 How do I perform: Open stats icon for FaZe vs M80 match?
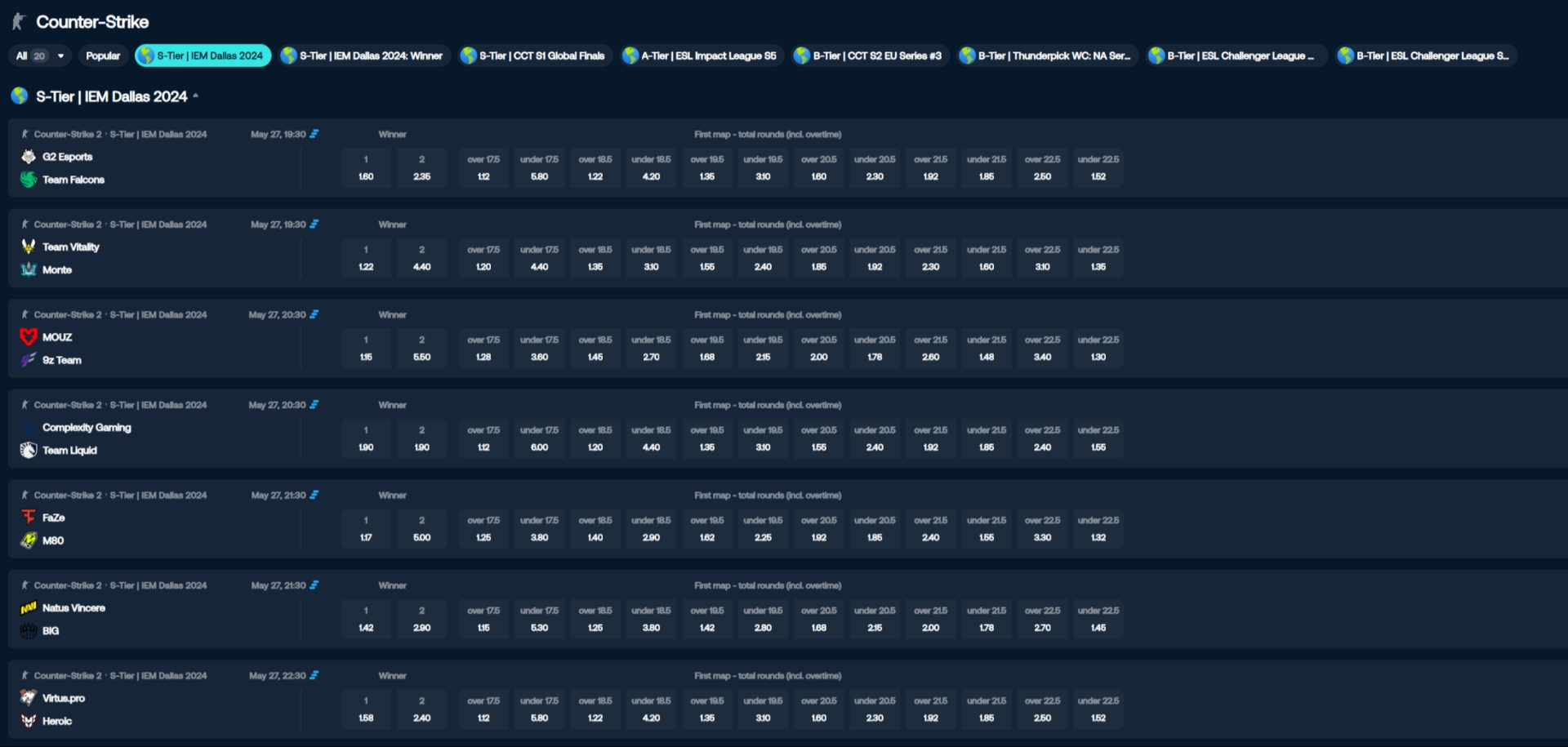coord(314,495)
